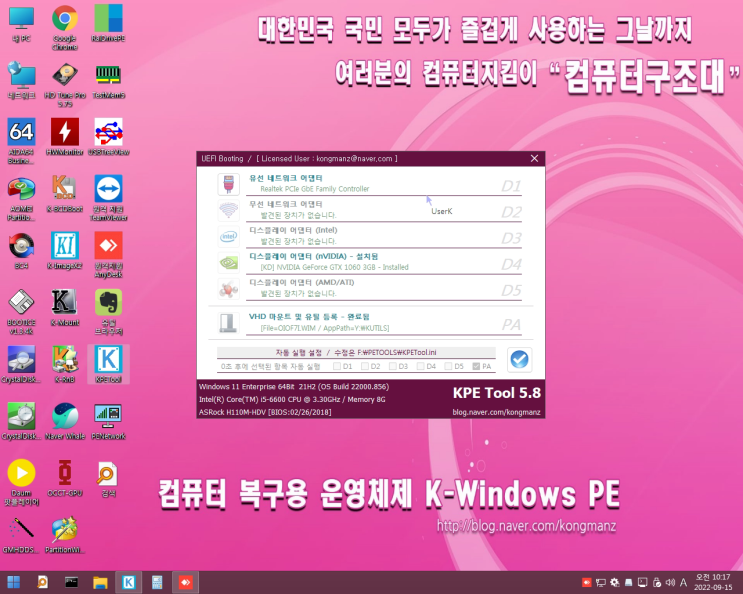Launch HD Tune Pro 5.75
This screenshot has height=594, width=743.
[x=65, y=84]
